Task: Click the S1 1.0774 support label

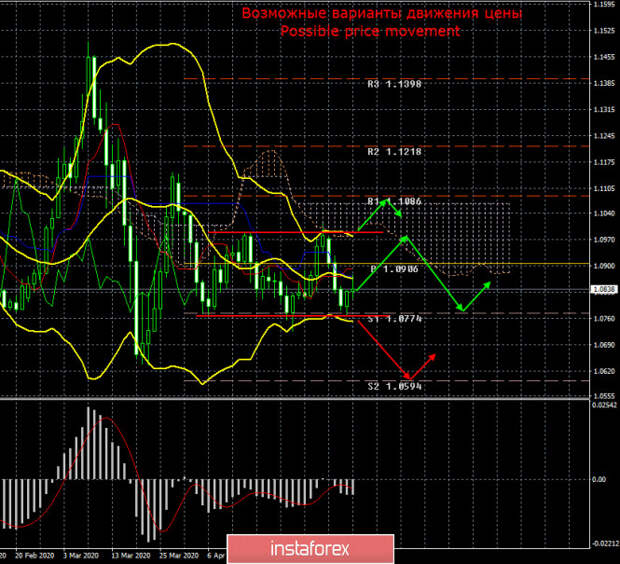Action: point(394,319)
